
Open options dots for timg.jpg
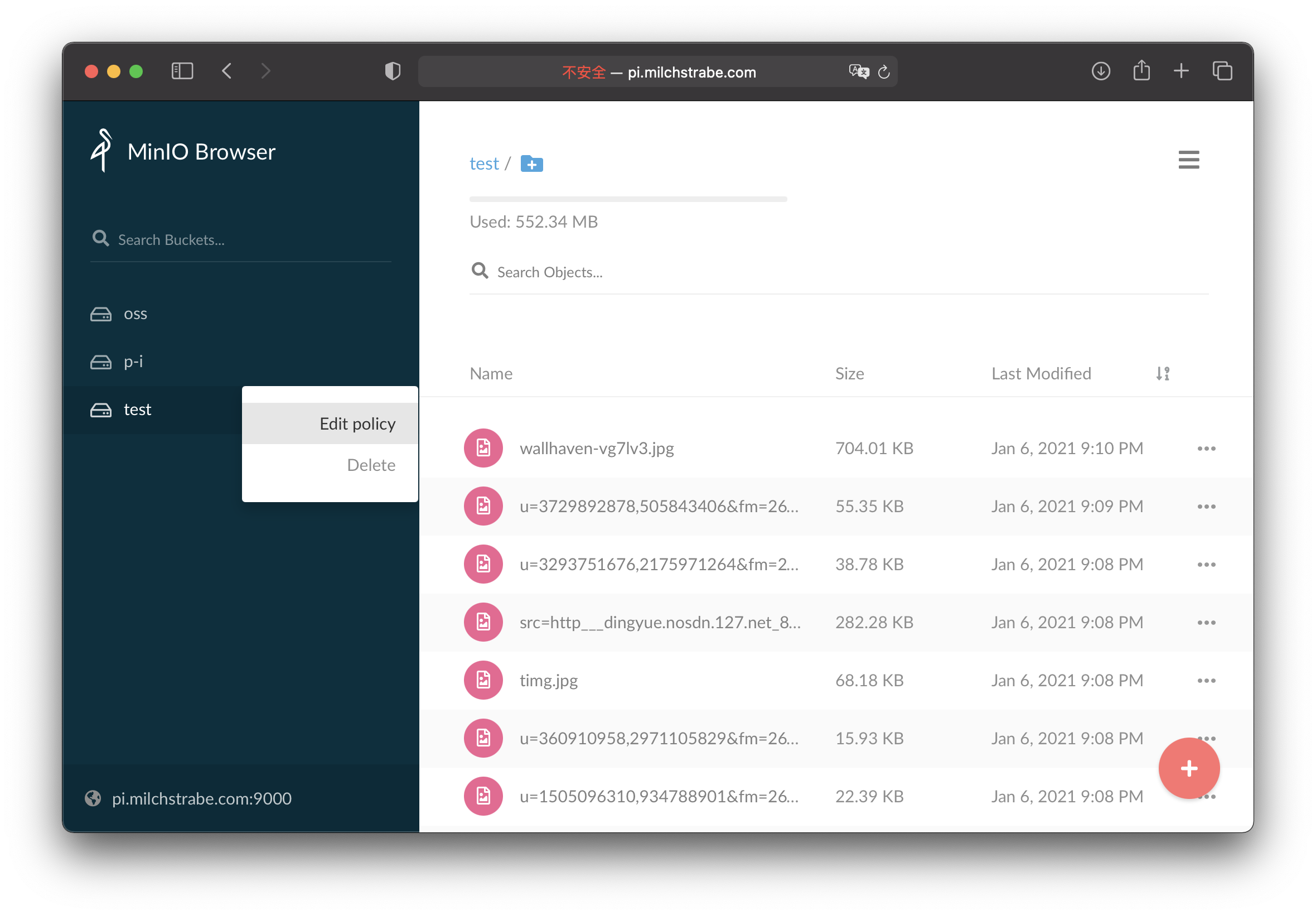point(1206,680)
